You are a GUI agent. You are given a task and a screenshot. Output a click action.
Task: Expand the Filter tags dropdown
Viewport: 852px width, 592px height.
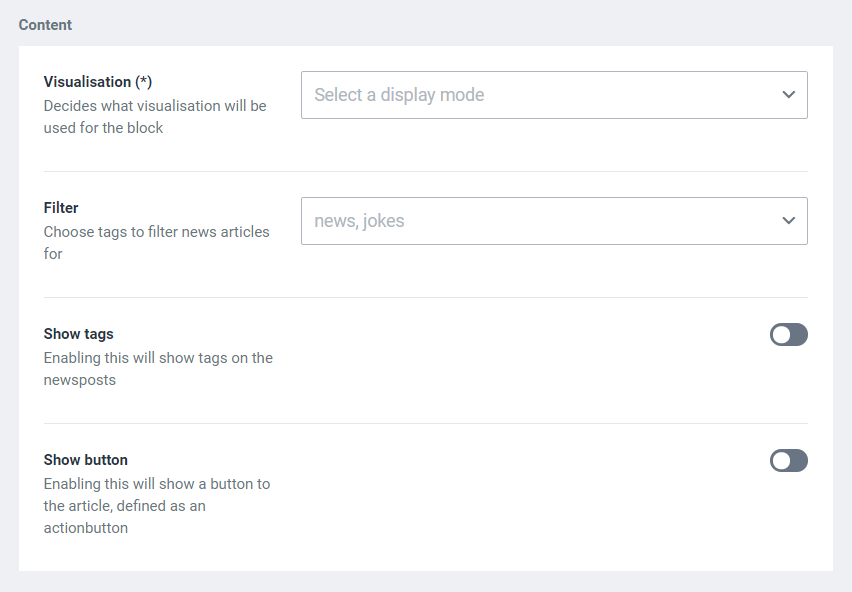tap(553, 221)
